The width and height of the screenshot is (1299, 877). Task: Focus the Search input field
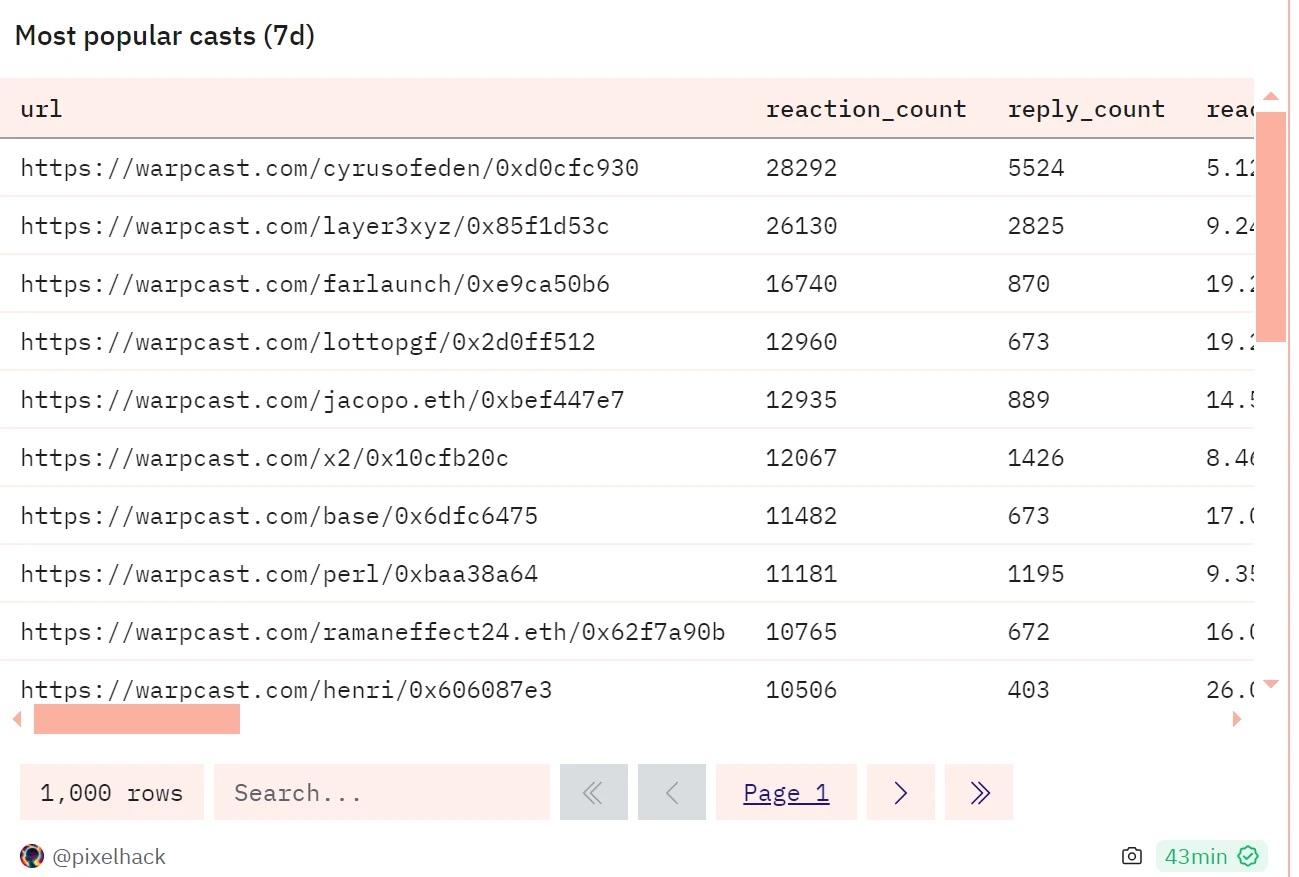(x=381, y=793)
